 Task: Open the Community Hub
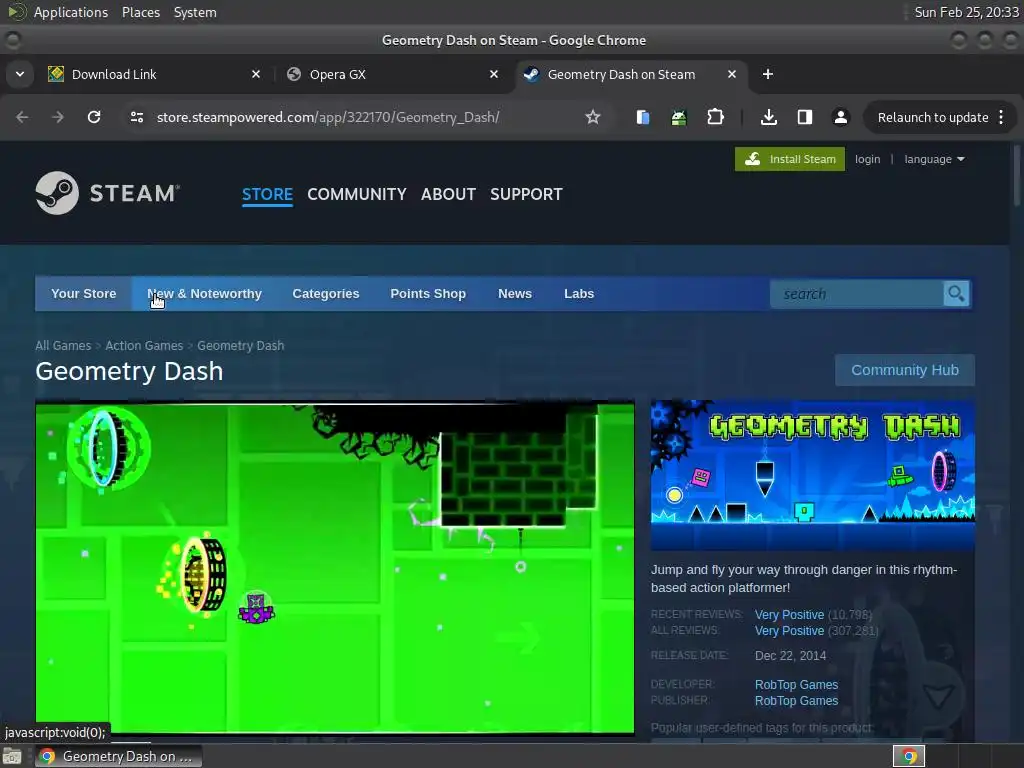pyautogui.click(x=904, y=370)
